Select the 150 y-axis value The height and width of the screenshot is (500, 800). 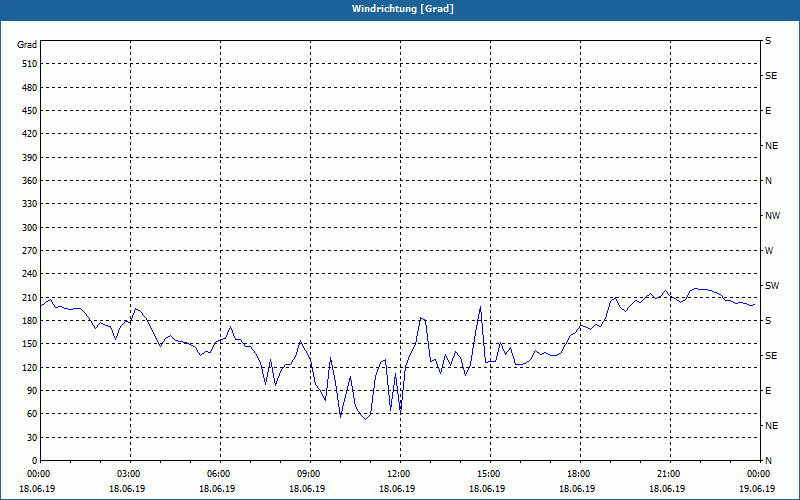coord(30,344)
